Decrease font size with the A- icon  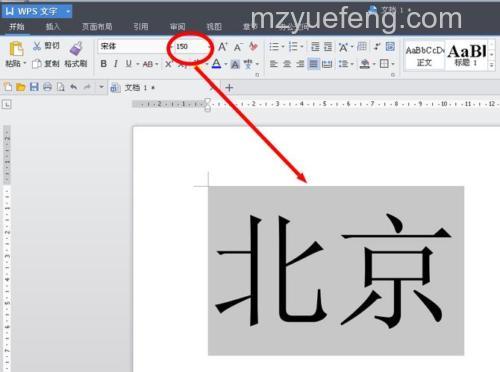[x=238, y=47]
